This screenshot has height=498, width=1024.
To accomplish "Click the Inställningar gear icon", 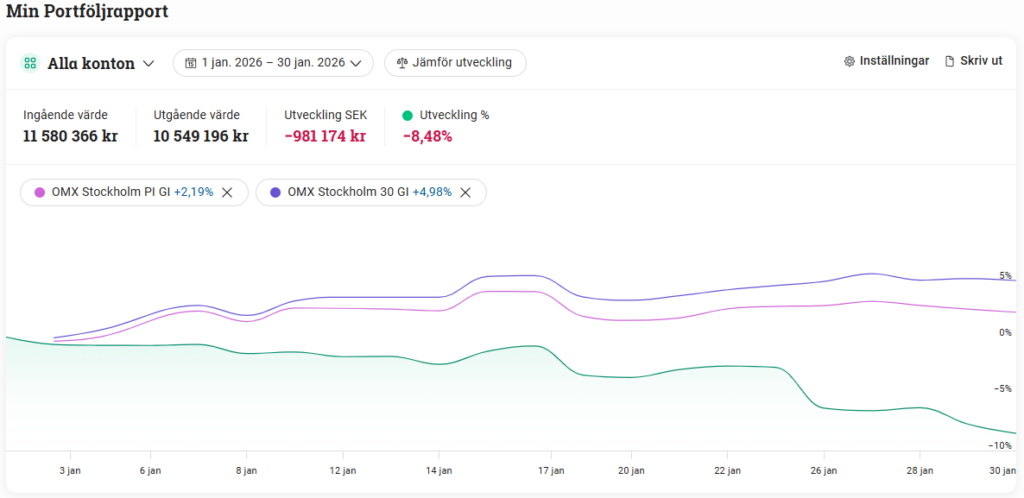I will click(850, 61).
